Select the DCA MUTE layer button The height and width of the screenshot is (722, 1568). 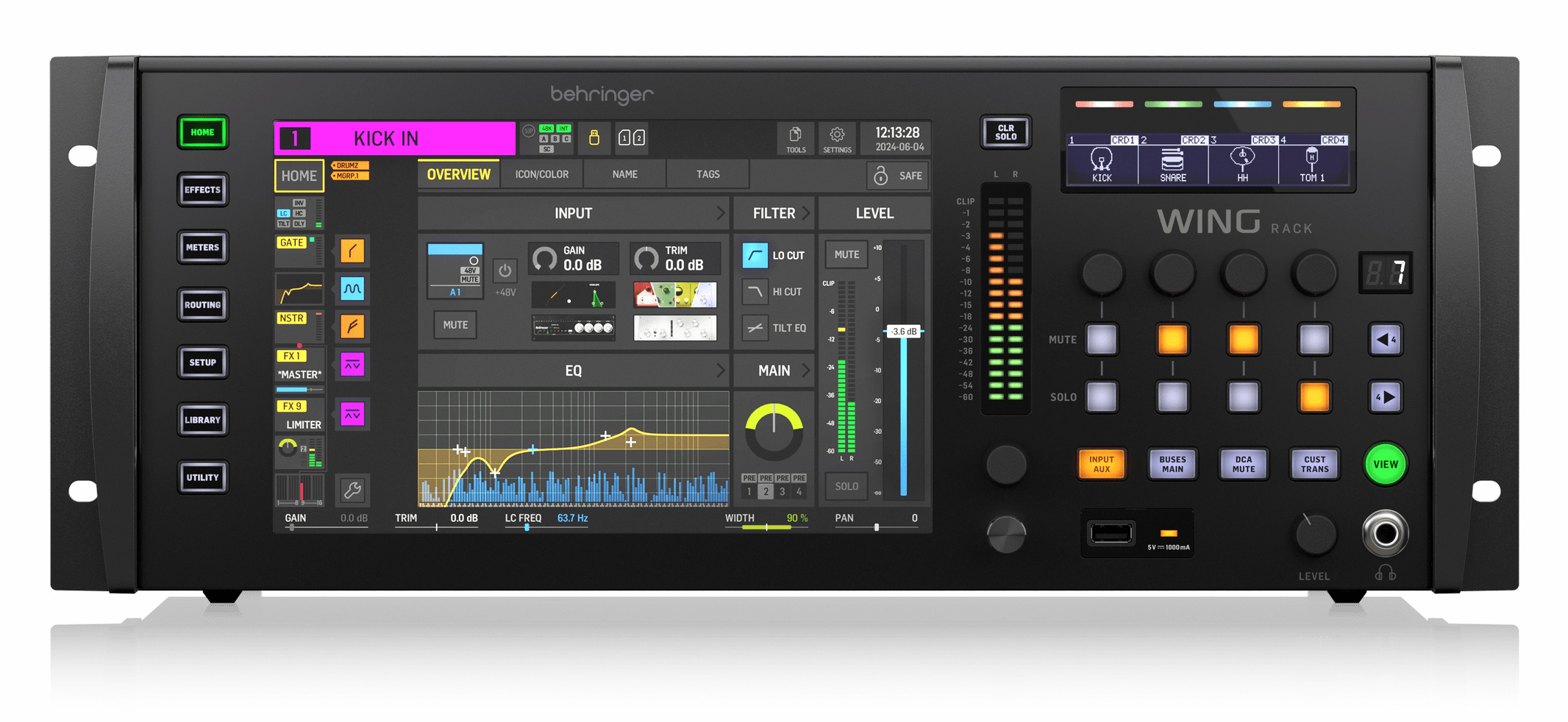pyautogui.click(x=1243, y=464)
